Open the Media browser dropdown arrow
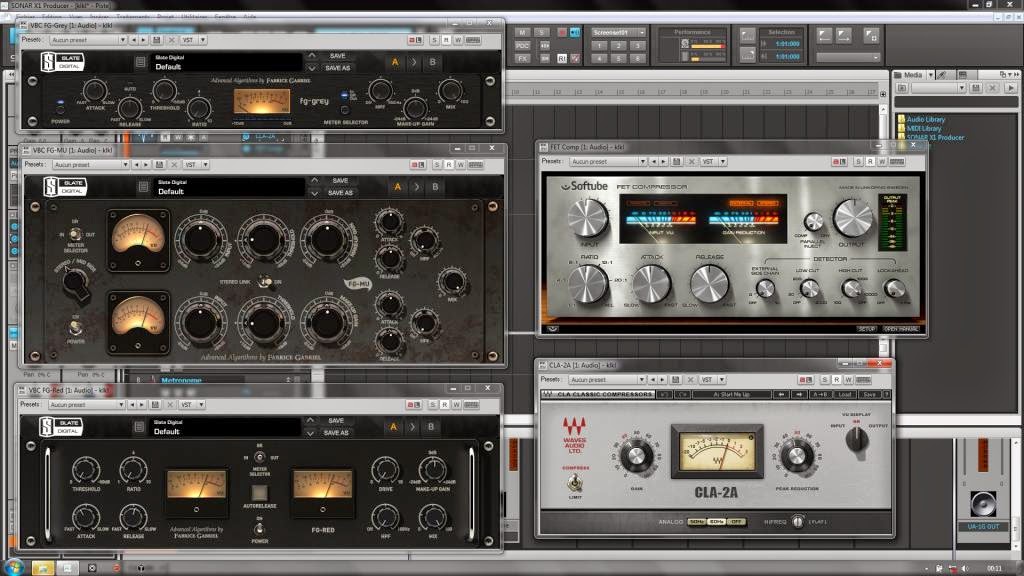Viewport: 1024px width, 576px height. tap(931, 75)
